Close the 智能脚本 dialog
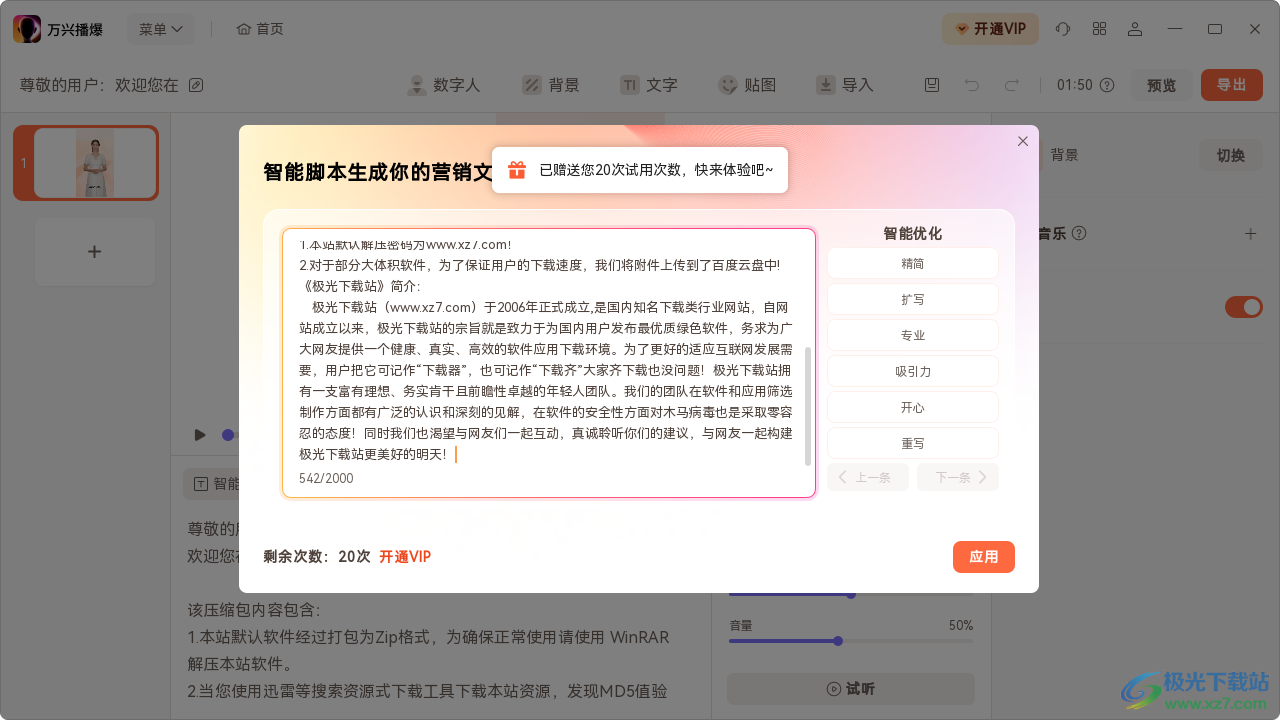 click(1023, 141)
